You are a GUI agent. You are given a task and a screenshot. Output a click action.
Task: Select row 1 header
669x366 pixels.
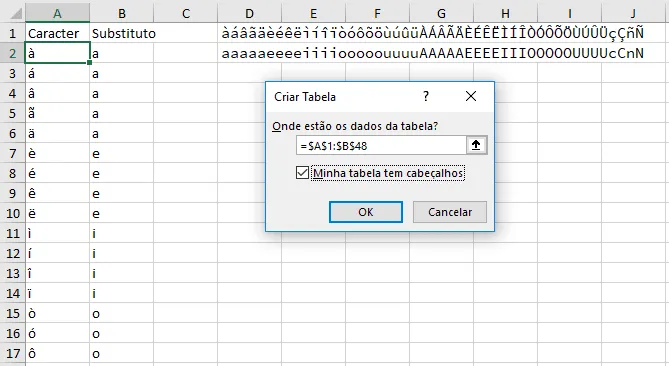tap(12, 33)
